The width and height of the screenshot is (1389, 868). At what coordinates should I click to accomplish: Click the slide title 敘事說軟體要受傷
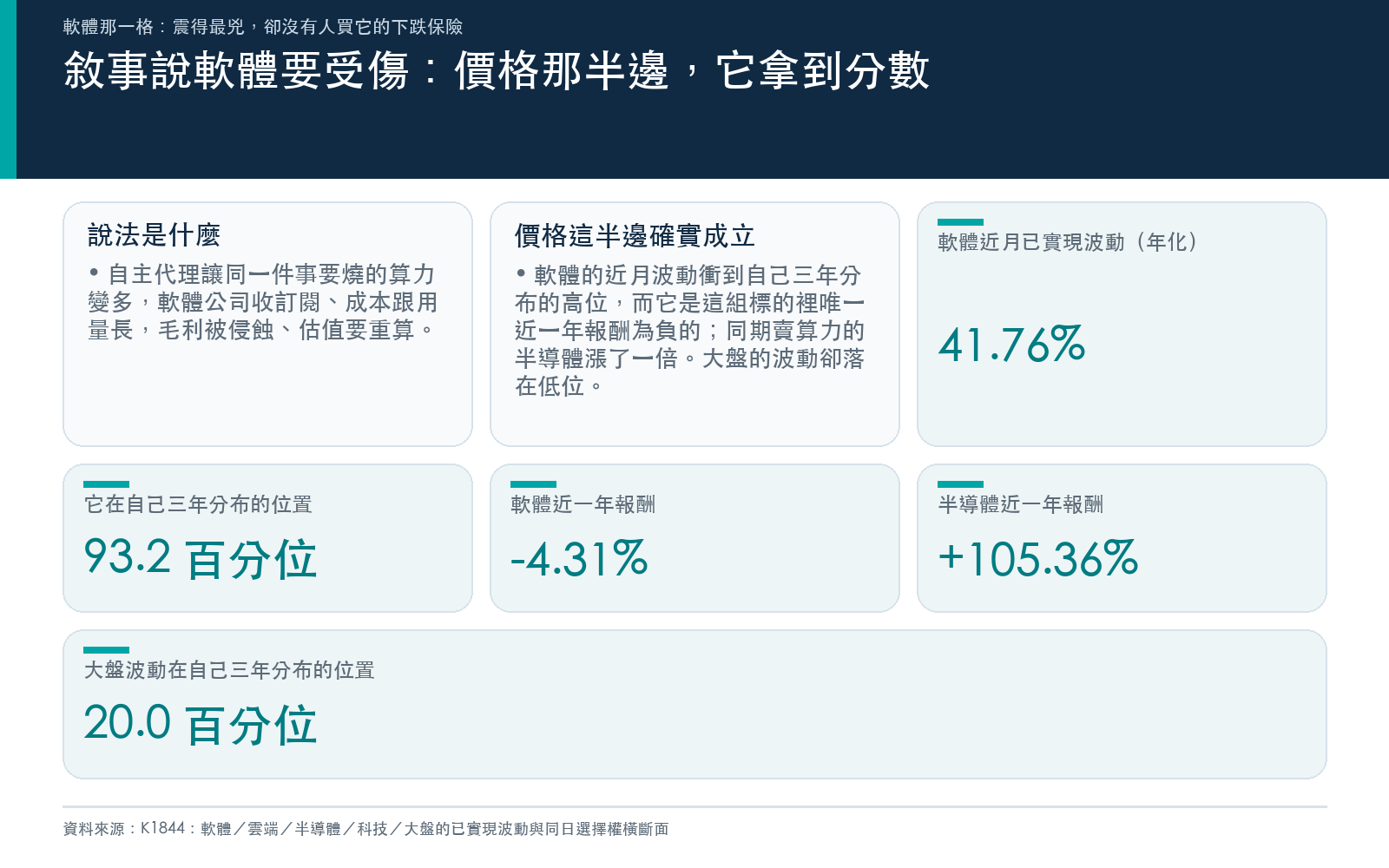coord(497,70)
